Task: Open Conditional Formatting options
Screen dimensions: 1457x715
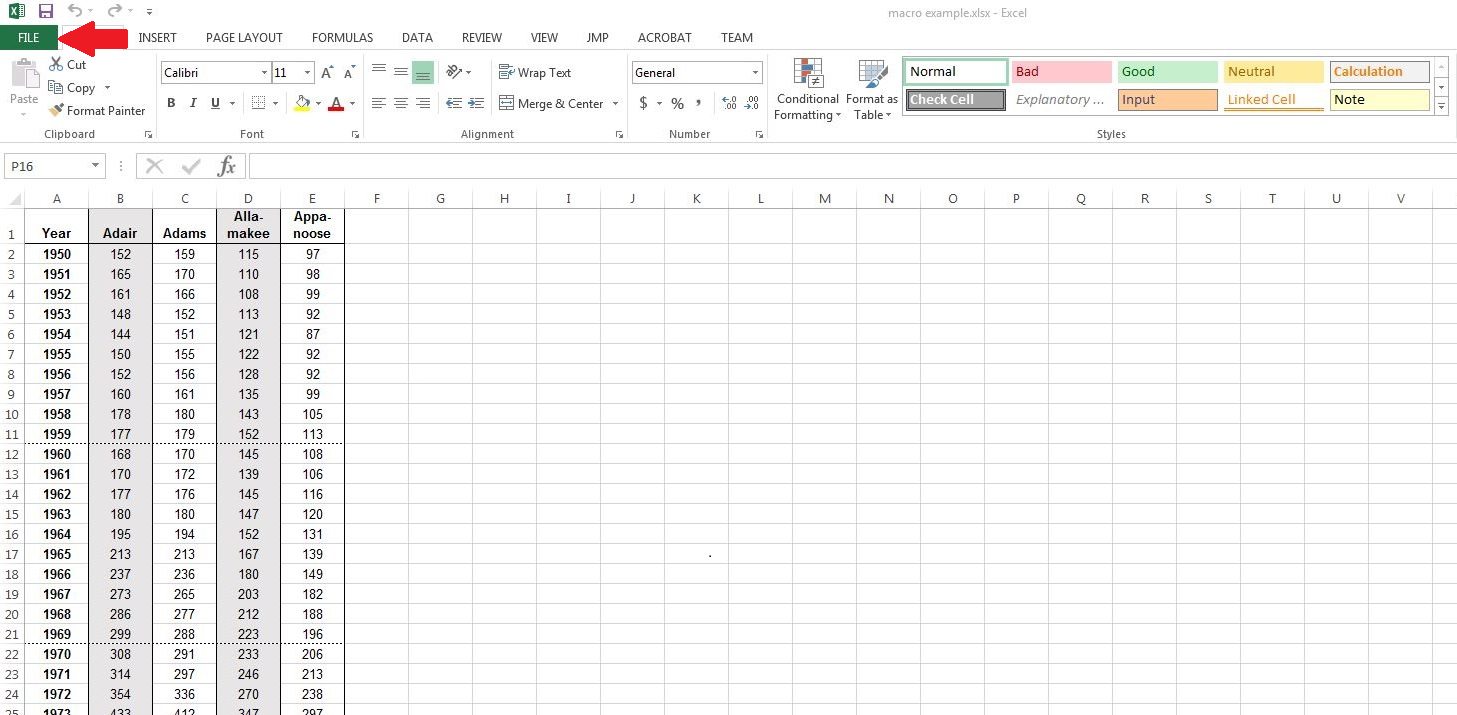Action: point(806,90)
